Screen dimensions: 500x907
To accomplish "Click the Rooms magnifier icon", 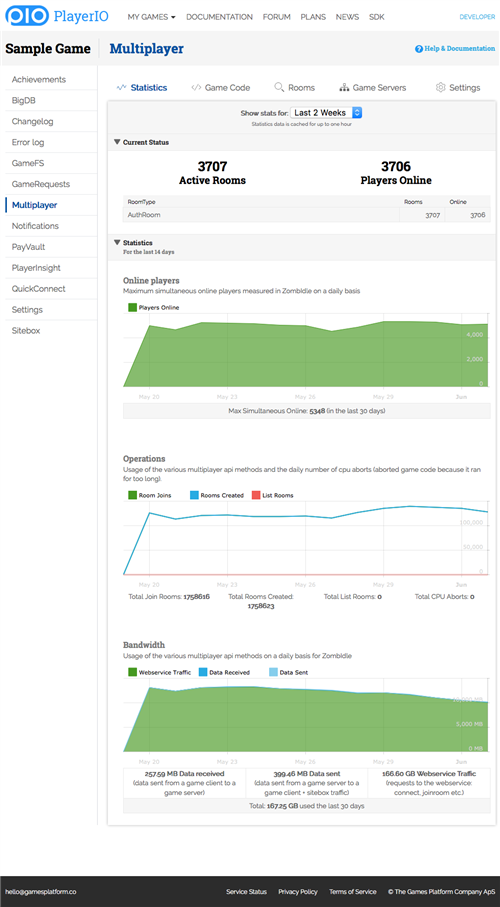I will (279, 87).
